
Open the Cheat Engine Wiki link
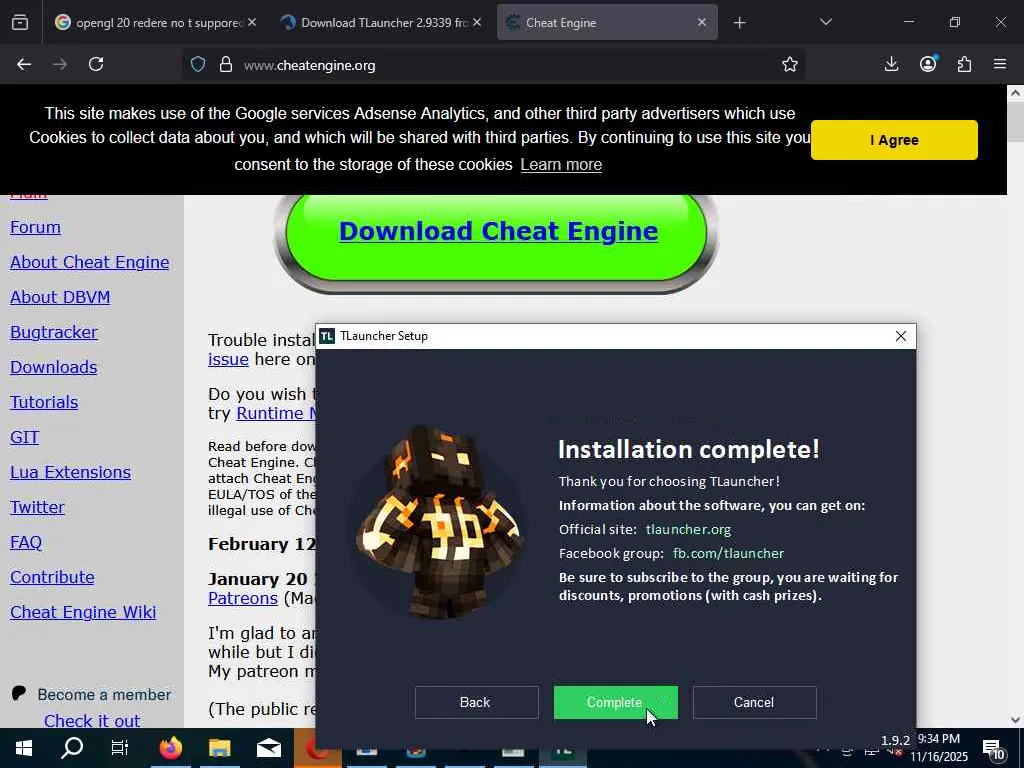click(83, 612)
